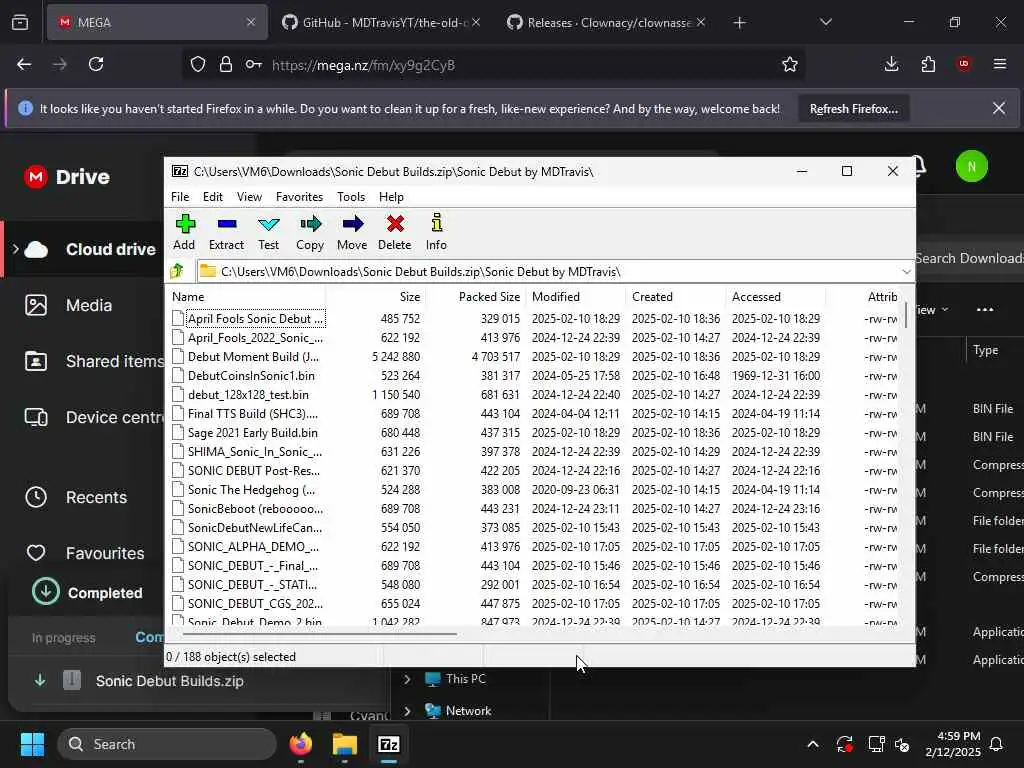Sort by Packed Size column header
Image resolution: width=1024 pixels, height=768 pixels.
[475, 296]
